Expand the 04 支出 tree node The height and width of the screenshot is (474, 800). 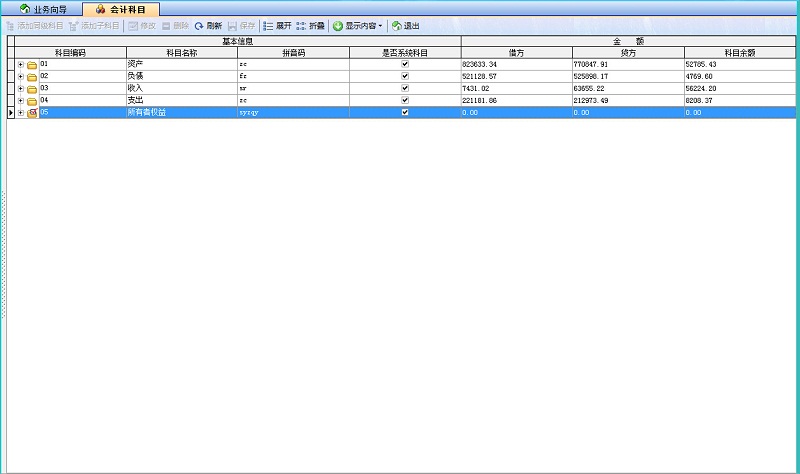(21, 101)
